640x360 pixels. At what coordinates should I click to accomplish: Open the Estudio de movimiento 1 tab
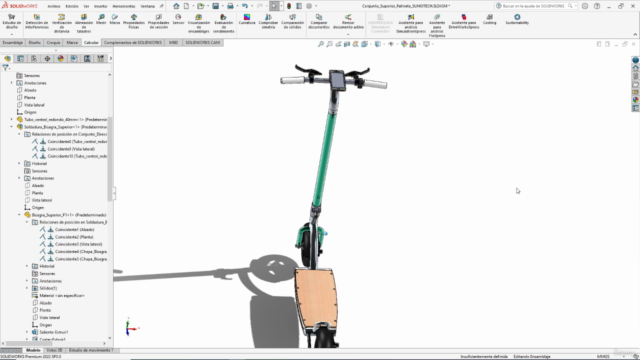(91, 350)
